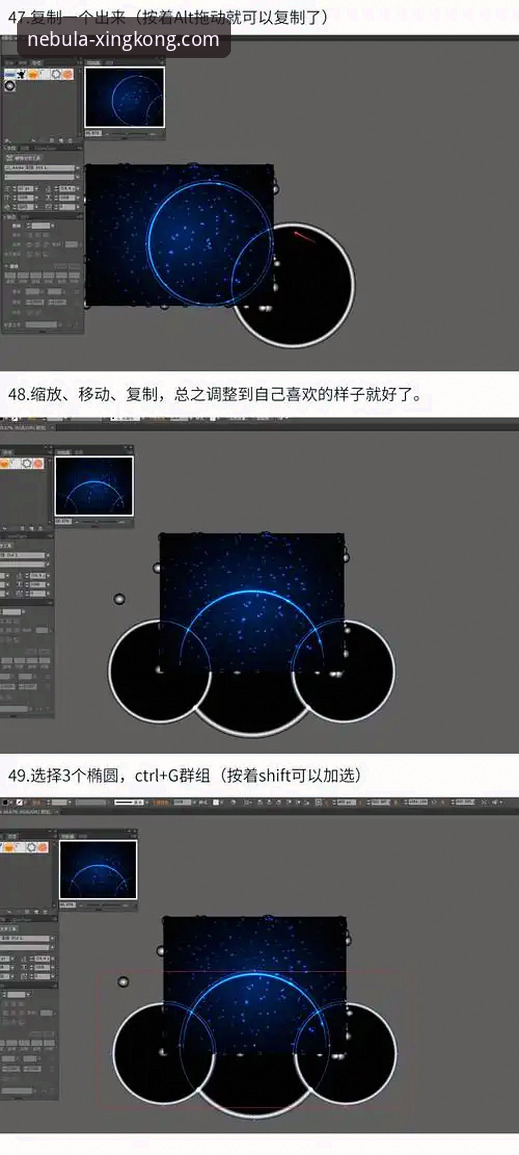This screenshot has width=519, height=1155.
Task: Select the large blue glowing circle in step 47
Action: tap(210, 243)
